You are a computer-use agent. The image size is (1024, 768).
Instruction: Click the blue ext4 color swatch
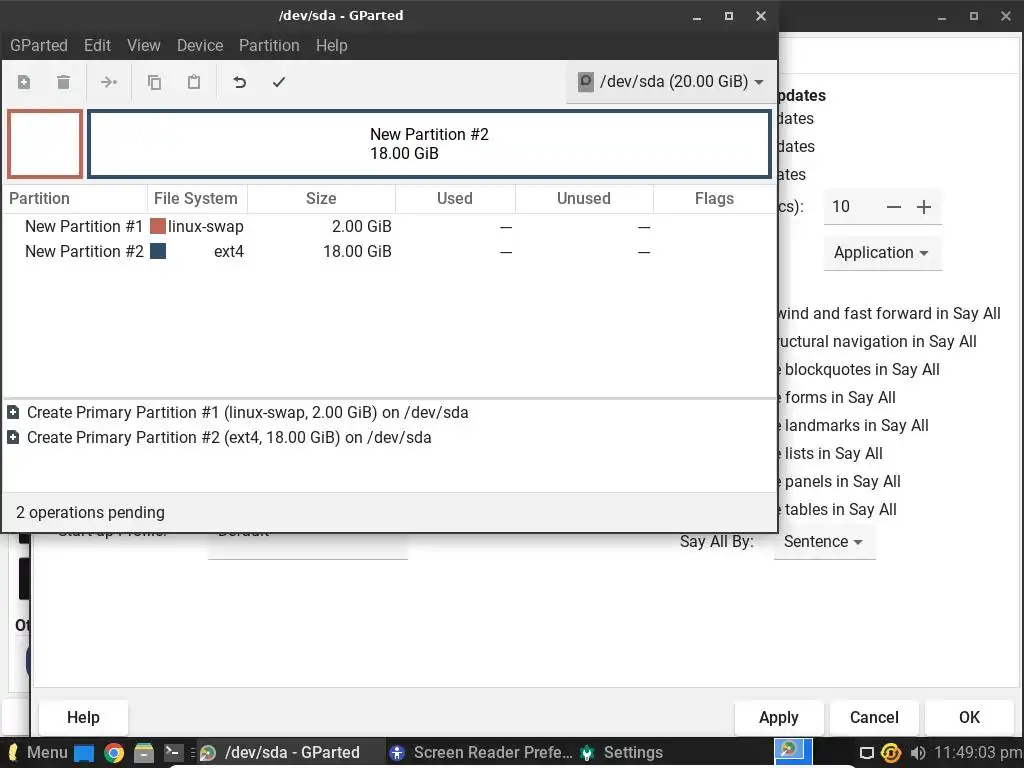pyautogui.click(x=158, y=251)
